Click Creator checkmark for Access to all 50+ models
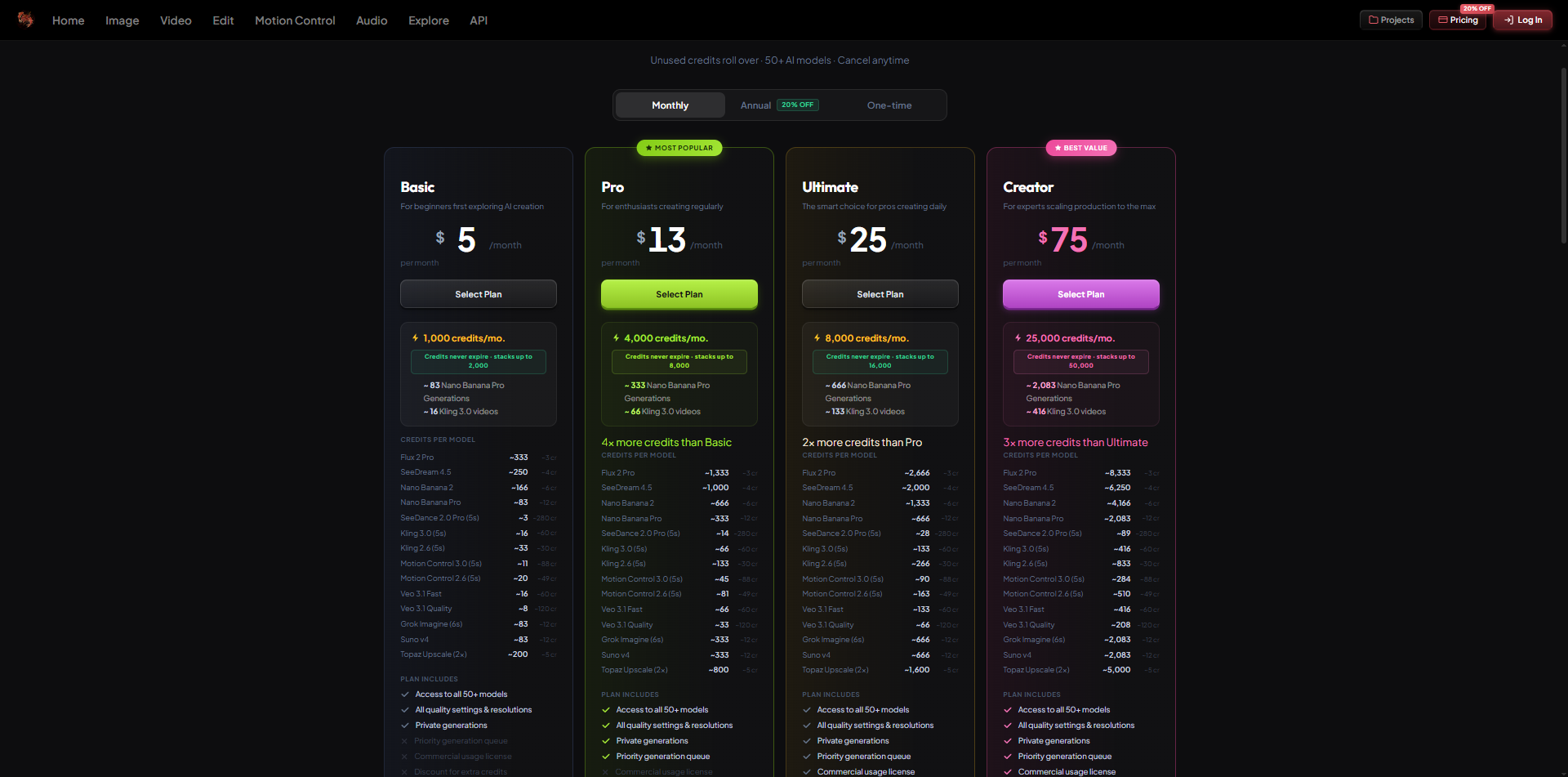The width and height of the screenshot is (1568, 777). point(1007,710)
